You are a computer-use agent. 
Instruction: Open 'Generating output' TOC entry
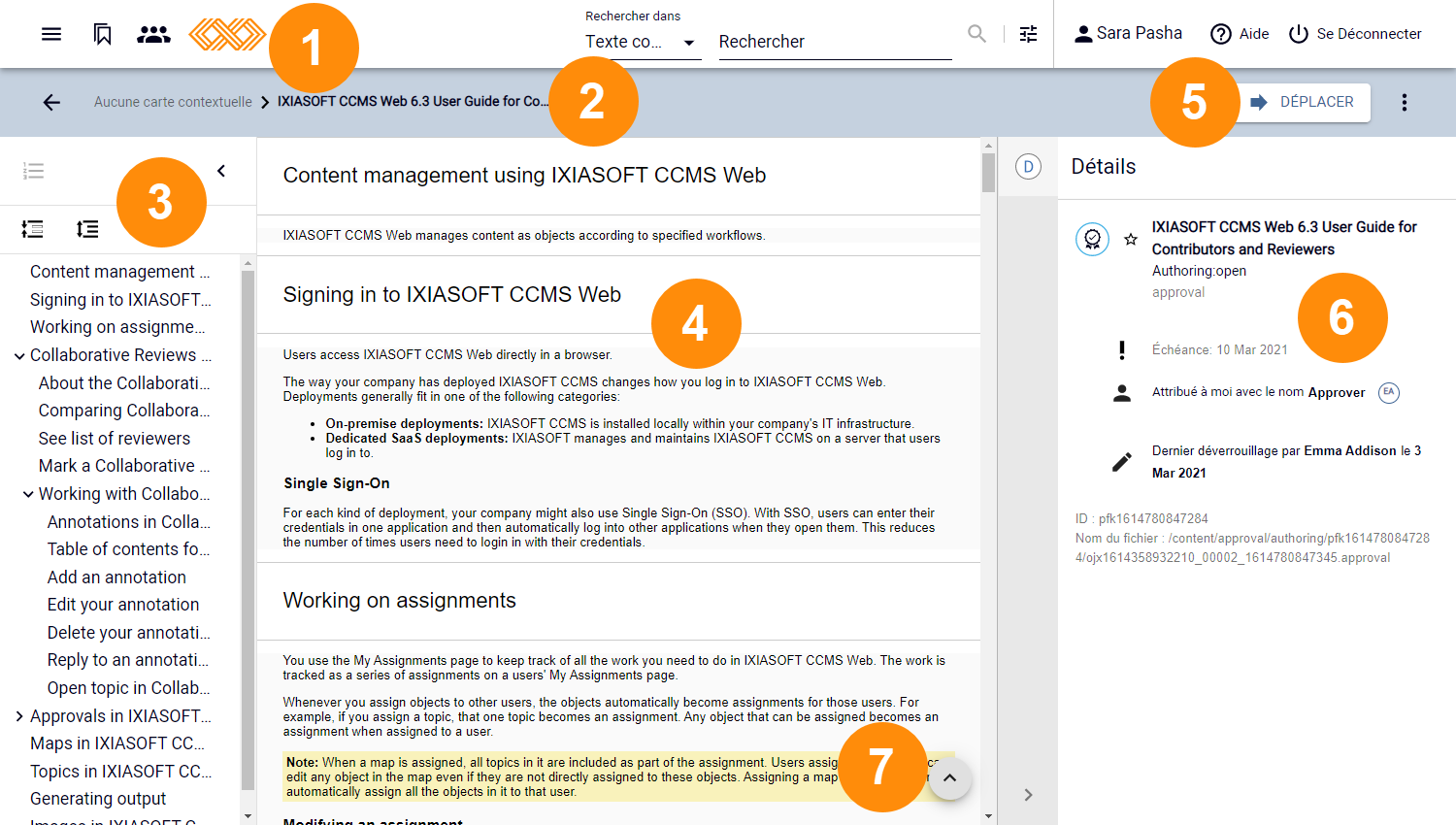[x=98, y=799]
